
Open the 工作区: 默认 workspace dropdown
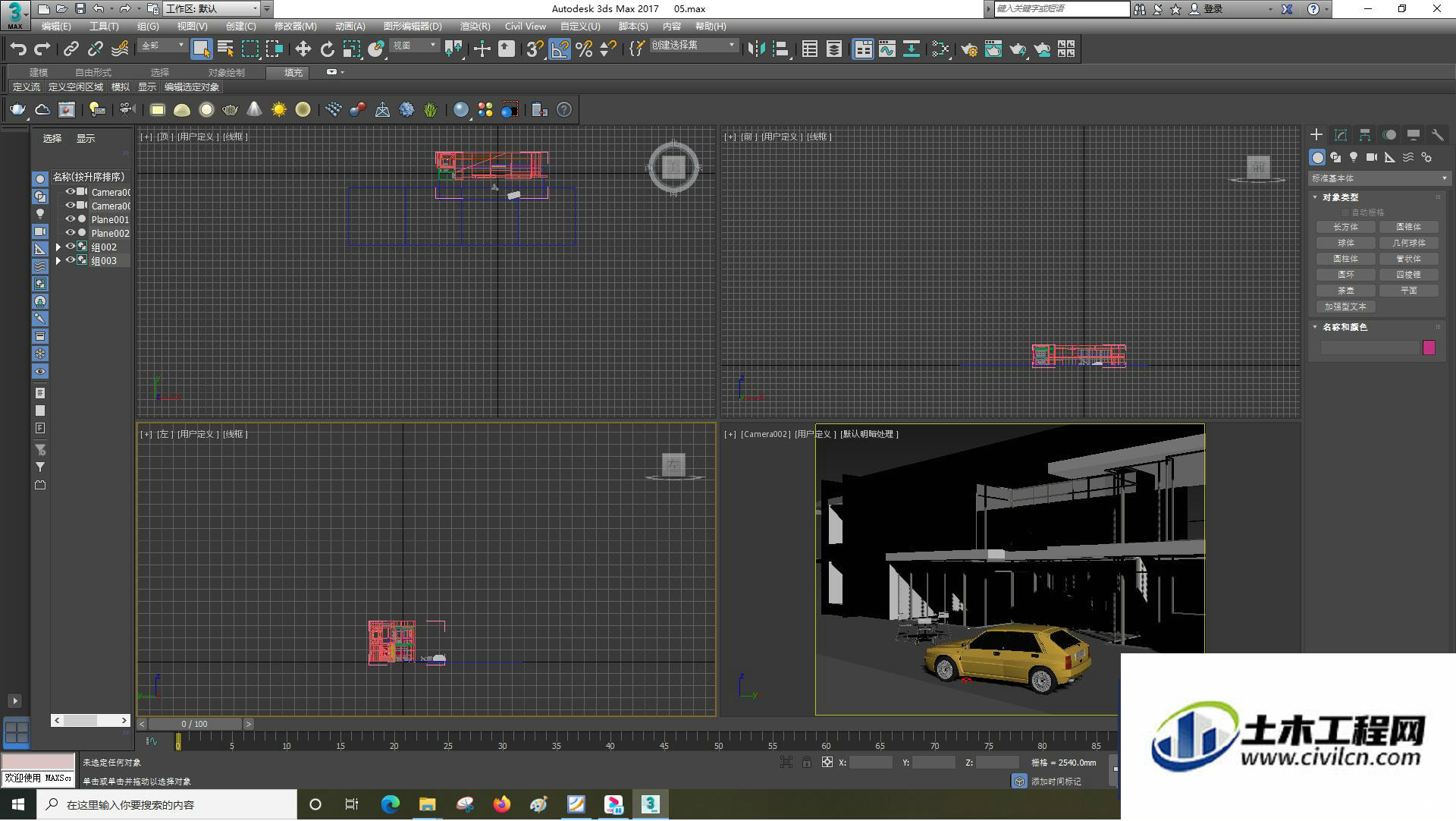click(212, 9)
